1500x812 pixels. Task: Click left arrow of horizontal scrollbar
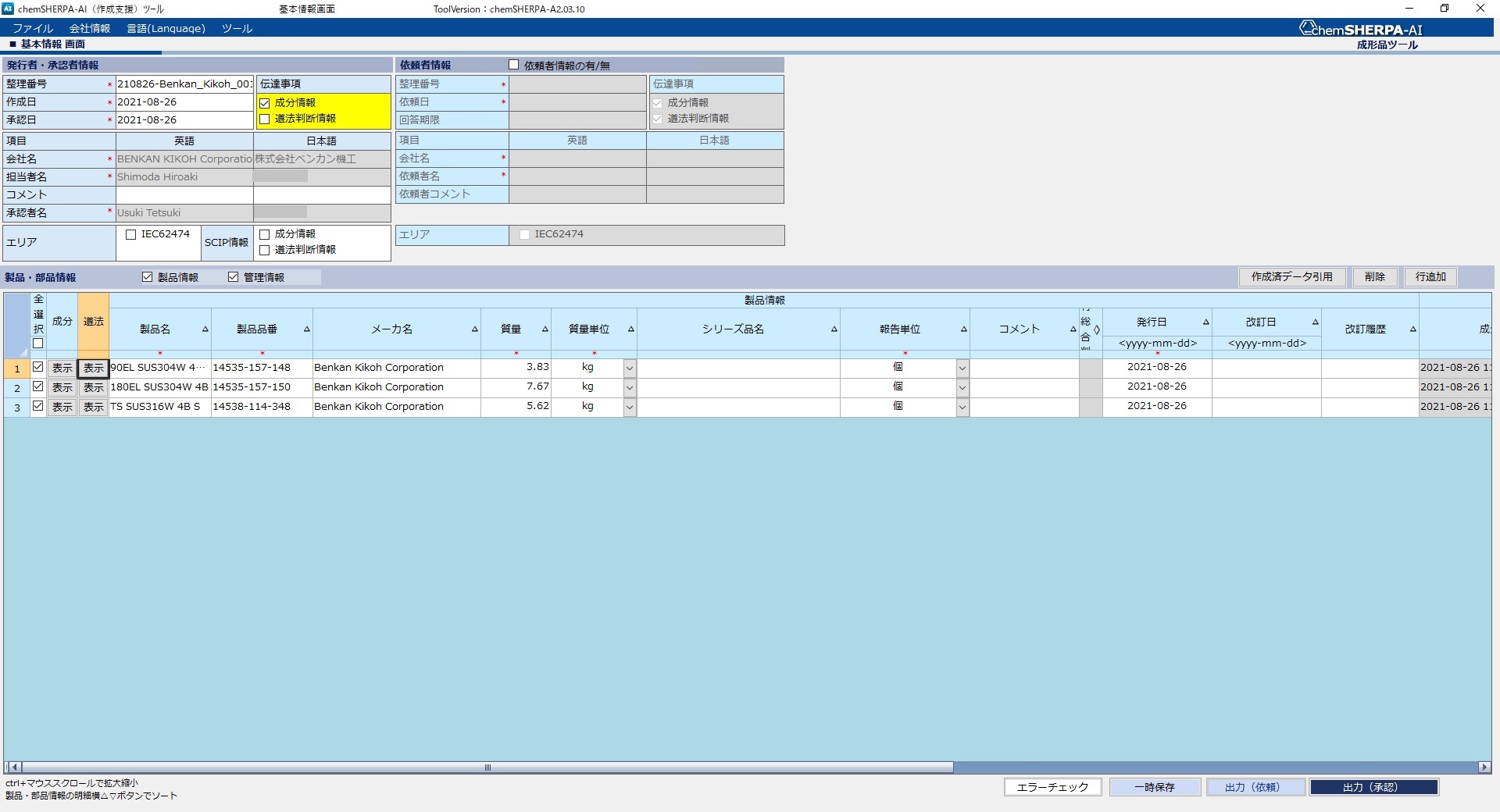click(15, 767)
